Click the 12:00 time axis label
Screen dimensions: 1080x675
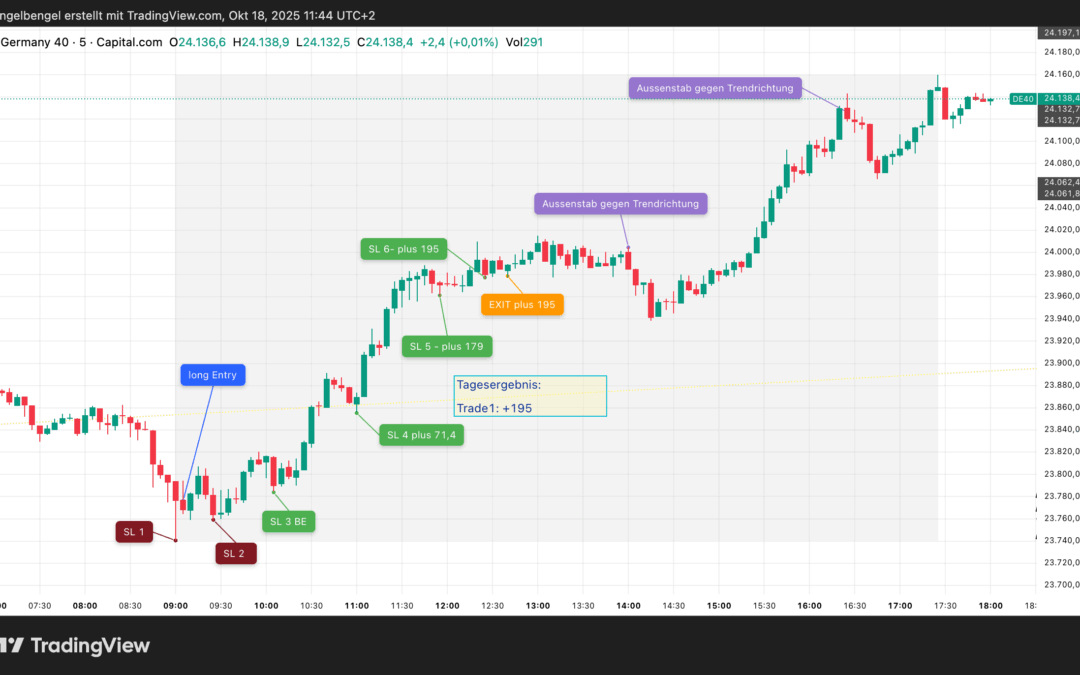click(447, 606)
